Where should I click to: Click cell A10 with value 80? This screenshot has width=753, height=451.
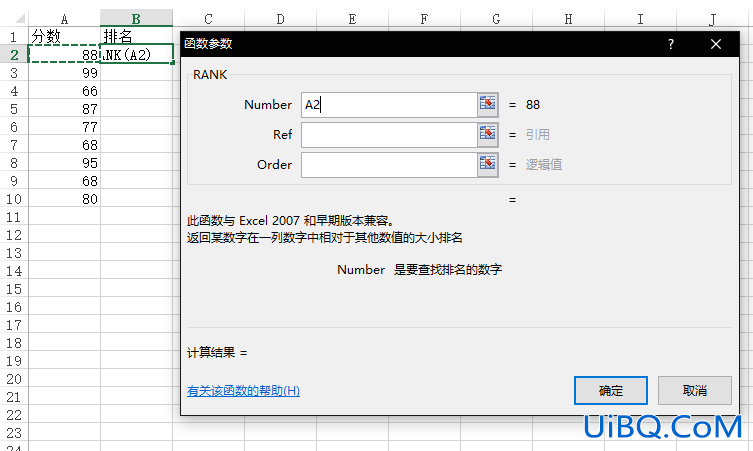tap(64, 199)
